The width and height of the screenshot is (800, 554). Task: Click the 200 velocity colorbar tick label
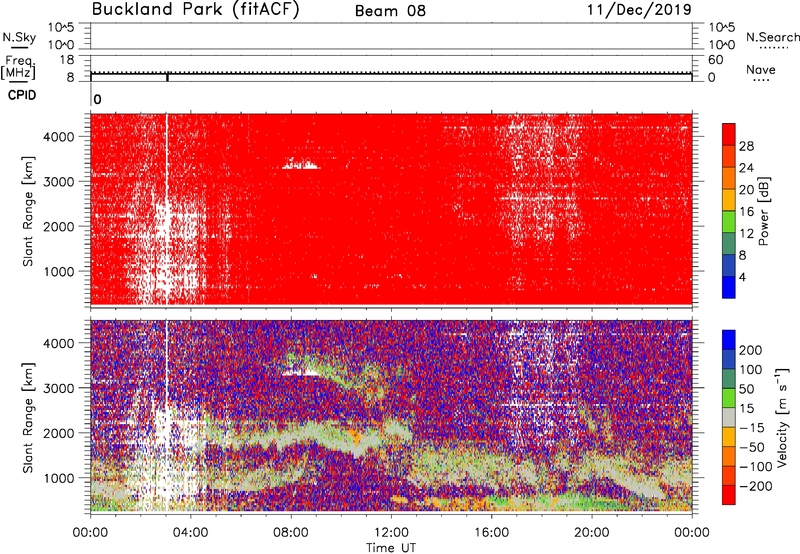point(750,350)
